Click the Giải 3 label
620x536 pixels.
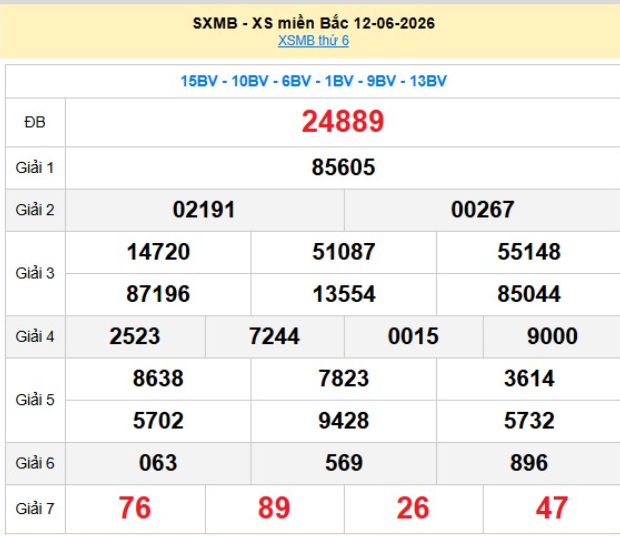pyautogui.click(x=35, y=273)
